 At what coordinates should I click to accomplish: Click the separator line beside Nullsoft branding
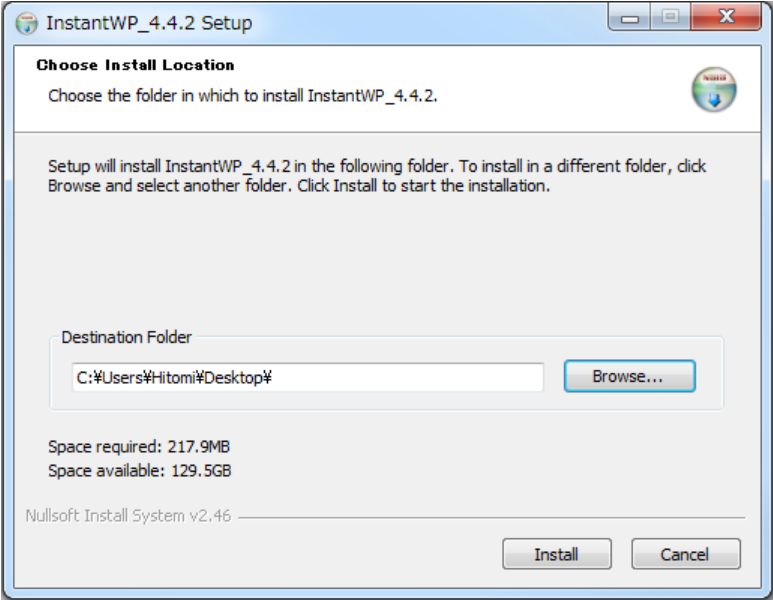pyautogui.click(x=492, y=518)
